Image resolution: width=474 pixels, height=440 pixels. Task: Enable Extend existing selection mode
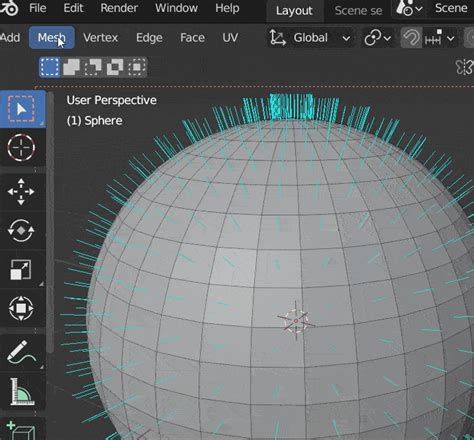[71, 67]
